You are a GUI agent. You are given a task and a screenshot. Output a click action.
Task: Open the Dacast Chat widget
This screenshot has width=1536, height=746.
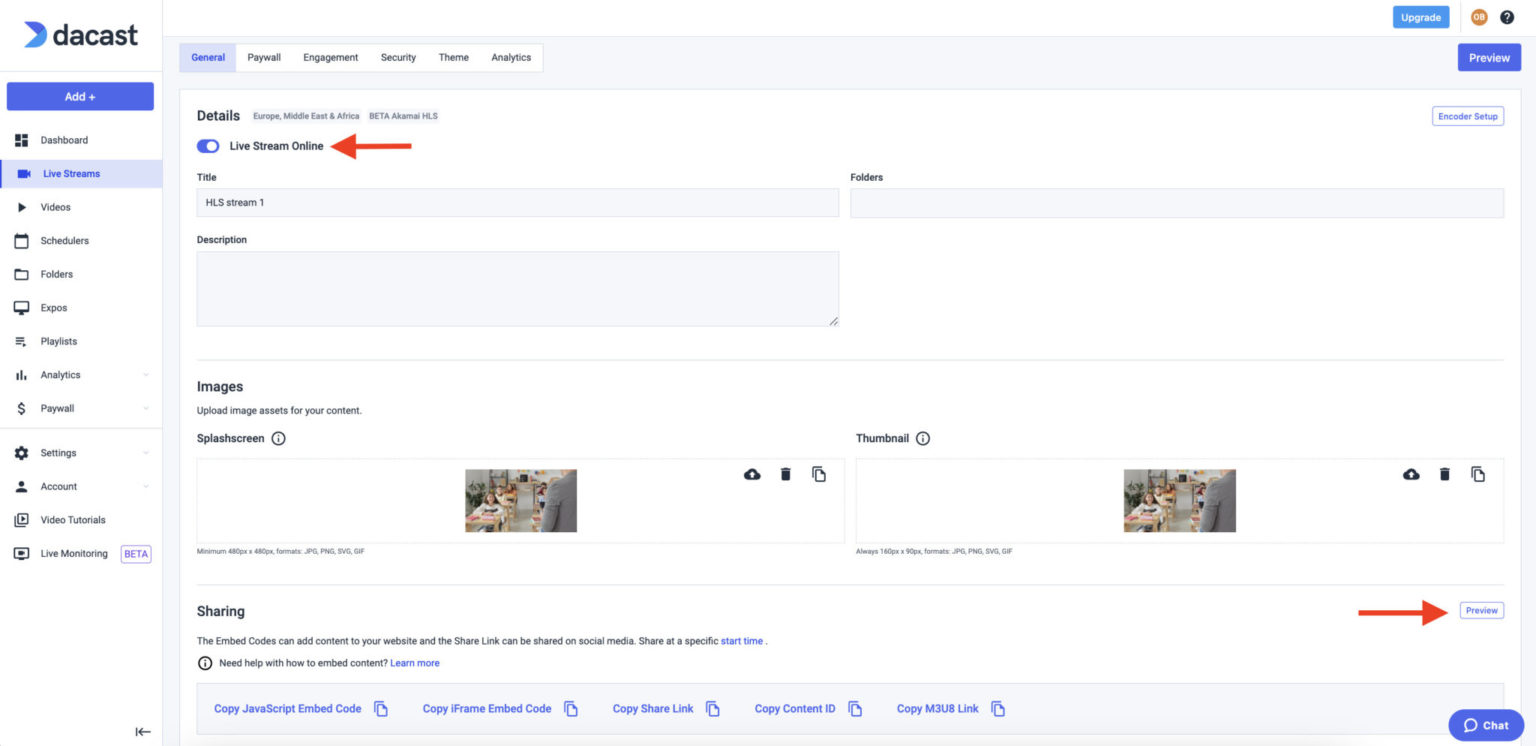(1486, 725)
